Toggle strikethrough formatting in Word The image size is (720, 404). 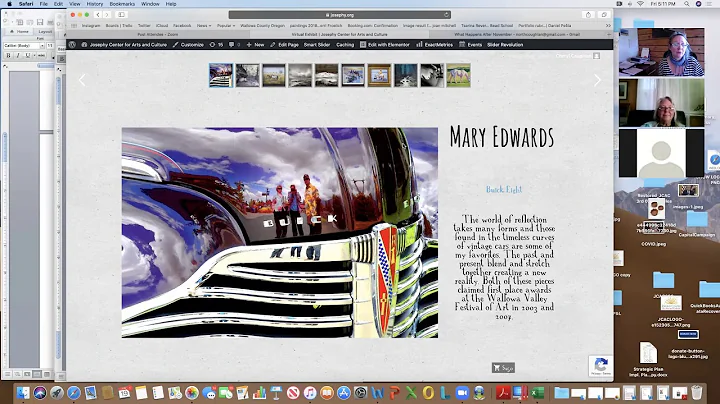(x=41, y=56)
